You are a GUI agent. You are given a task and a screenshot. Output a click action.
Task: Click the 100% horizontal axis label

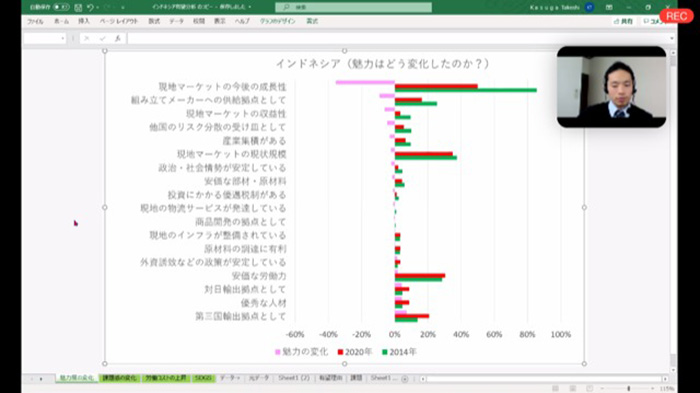561,334
